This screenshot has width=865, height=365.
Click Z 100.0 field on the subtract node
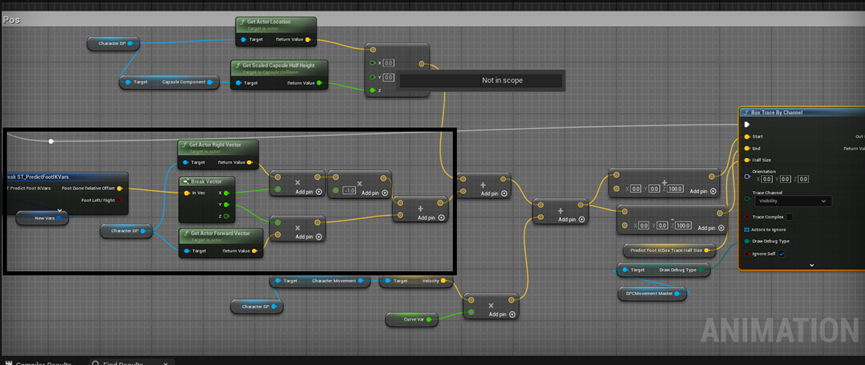[683, 225]
